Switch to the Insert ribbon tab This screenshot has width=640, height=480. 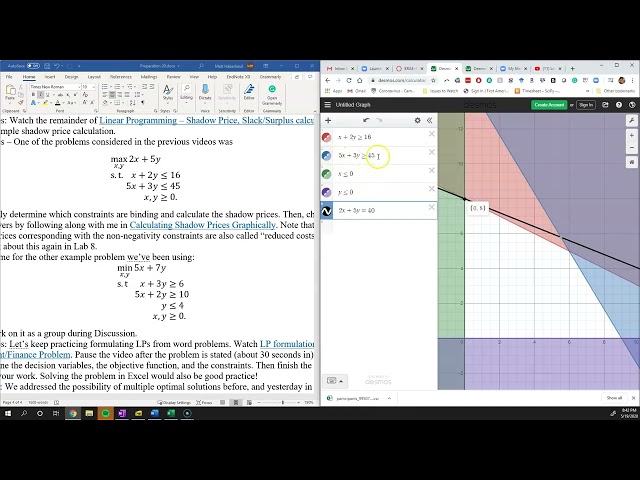tap(50, 77)
